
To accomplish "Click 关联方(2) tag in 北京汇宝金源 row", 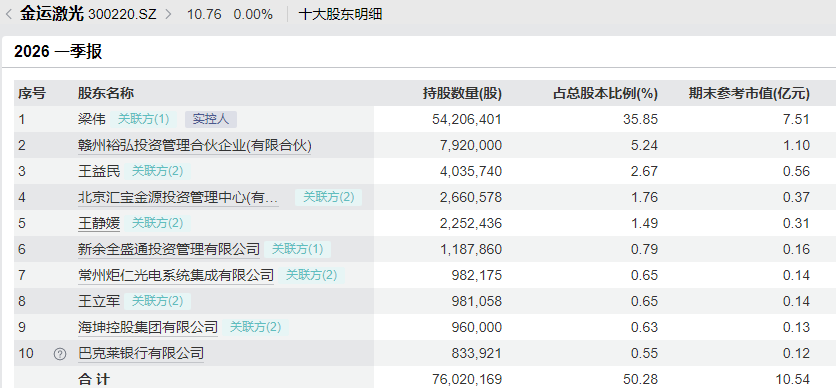I will [x=328, y=197].
